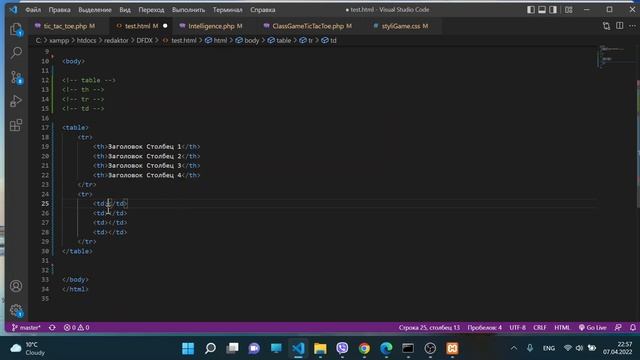Image resolution: width=640 pixels, height=360 pixels.
Task: Start the Go Live server
Action: pos(593,328)
